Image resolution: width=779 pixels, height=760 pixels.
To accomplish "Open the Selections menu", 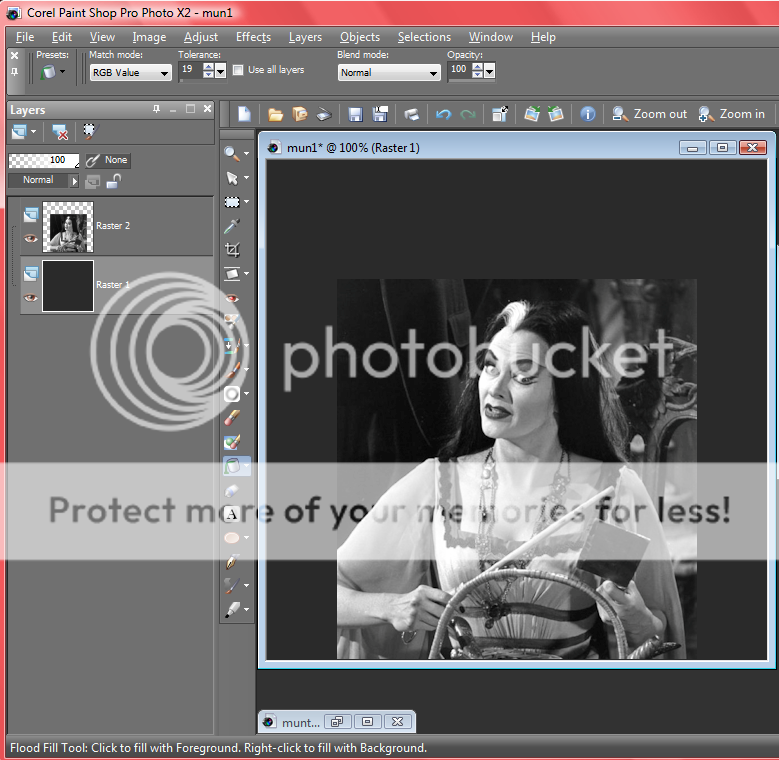I will (424, 37).
